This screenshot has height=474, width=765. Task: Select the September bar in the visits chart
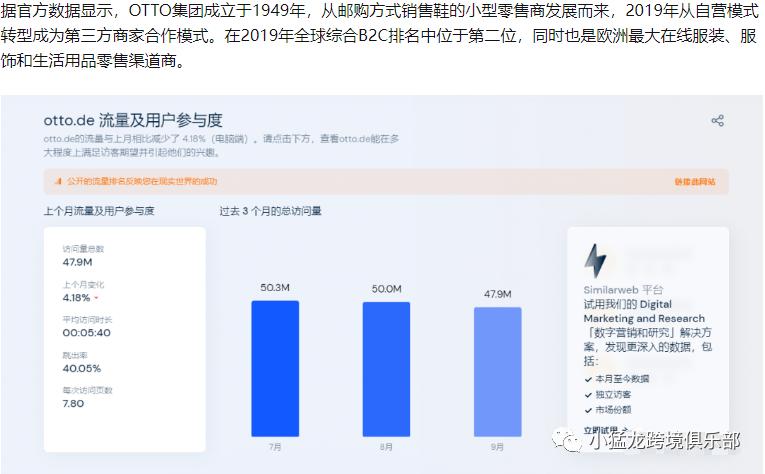click(x=498, y=372)
